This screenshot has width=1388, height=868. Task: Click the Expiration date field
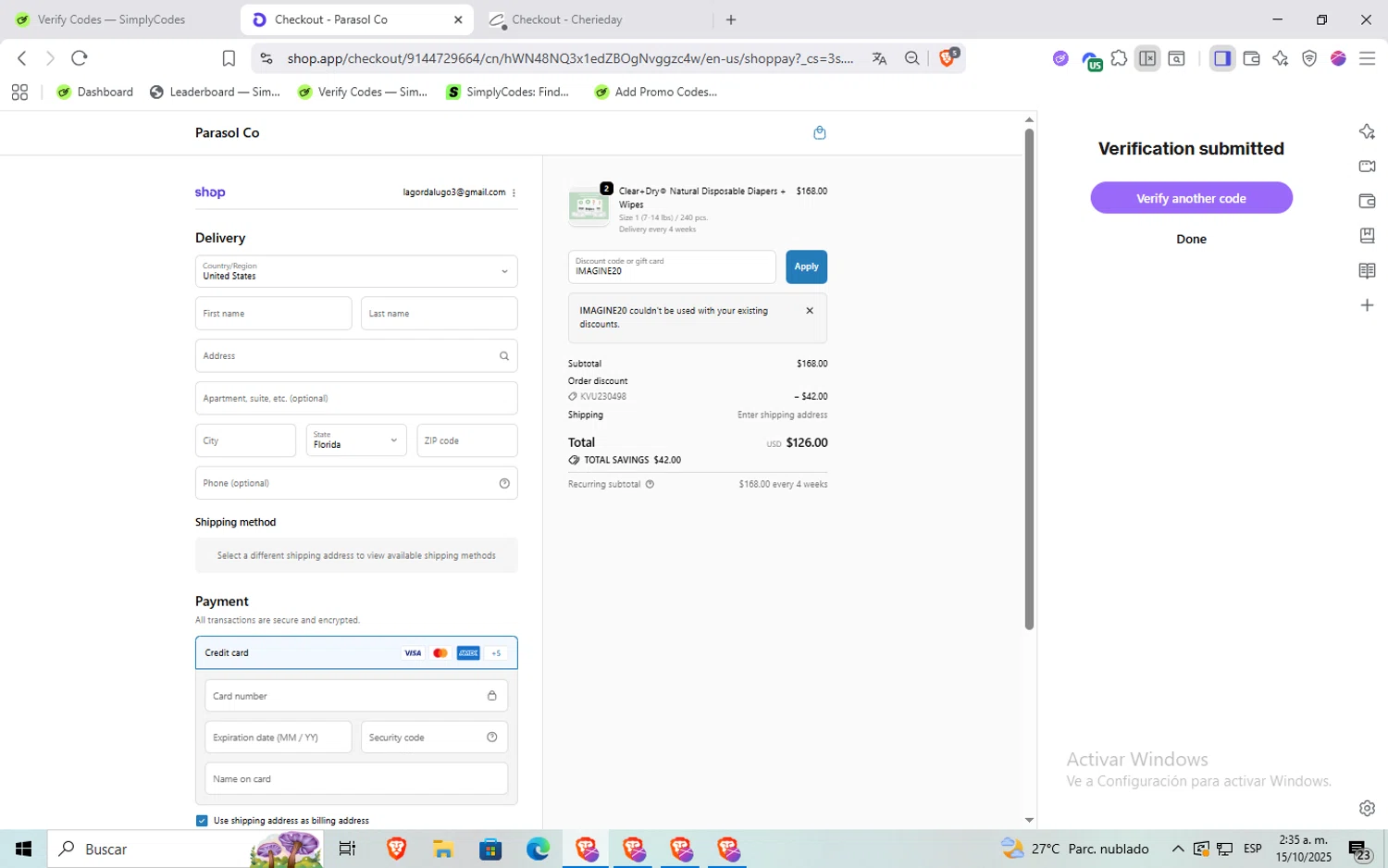[x=278, y=738]
